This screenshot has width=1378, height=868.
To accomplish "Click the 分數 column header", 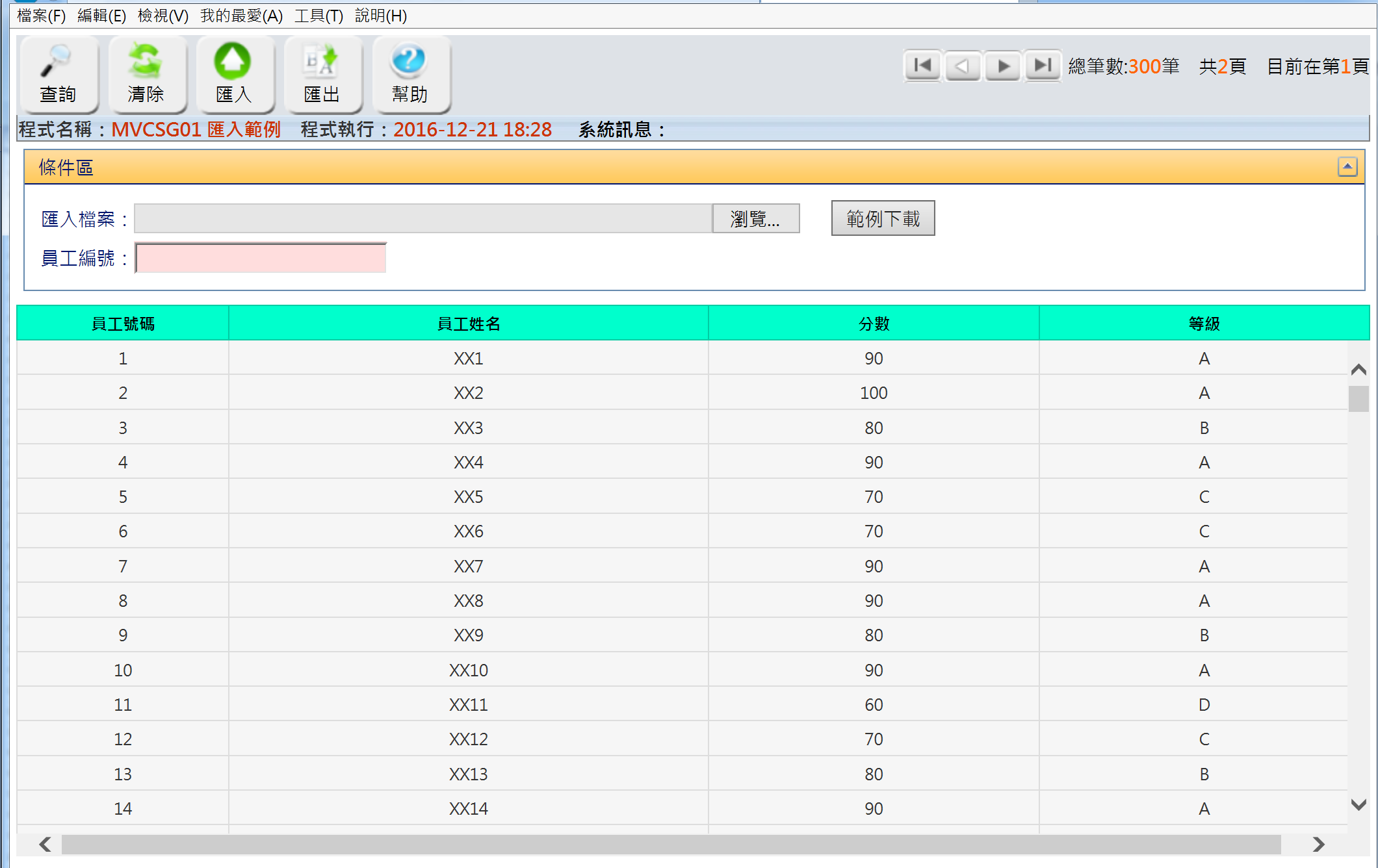I will (x=874, y=323).
